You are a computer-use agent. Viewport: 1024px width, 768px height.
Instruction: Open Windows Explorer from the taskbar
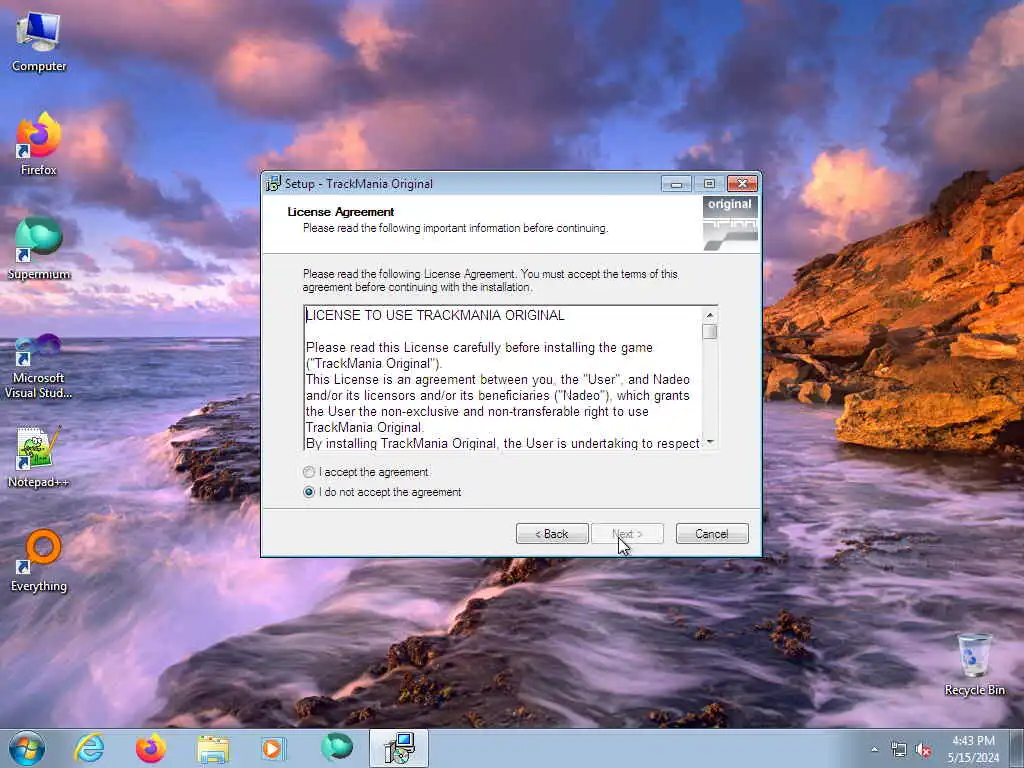[x=213, y=748]
